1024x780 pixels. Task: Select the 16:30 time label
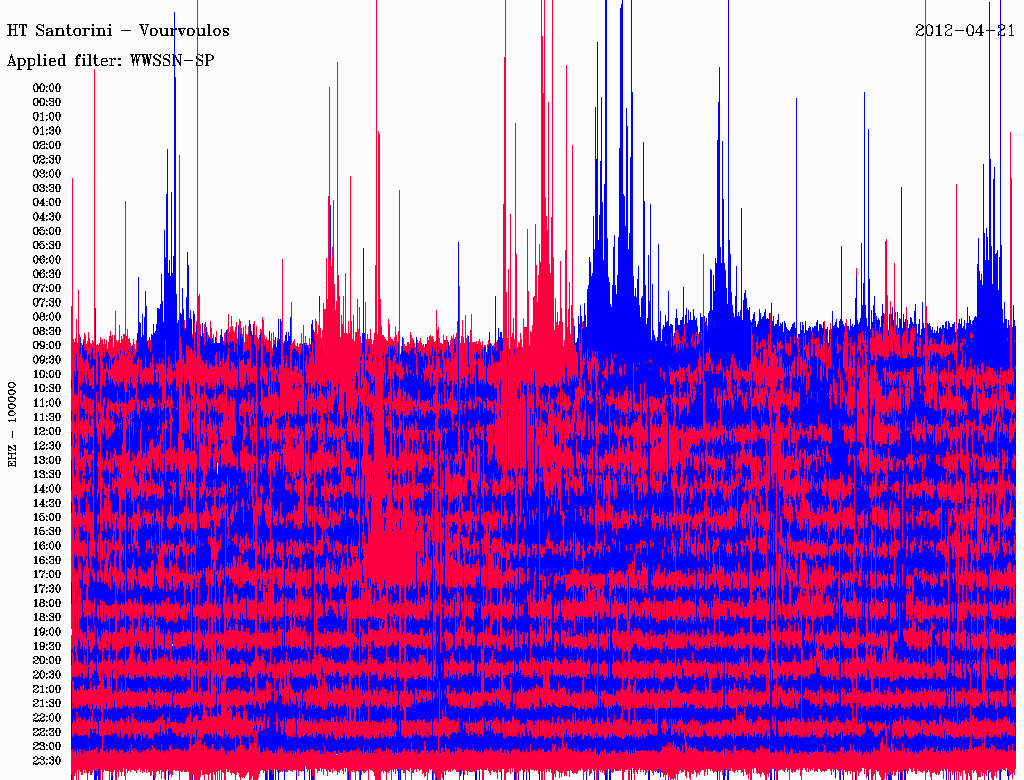pos(47,561)
